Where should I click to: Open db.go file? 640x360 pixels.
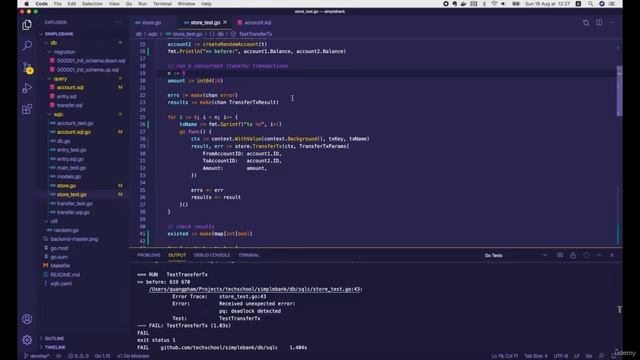click(x=63, y=141)
